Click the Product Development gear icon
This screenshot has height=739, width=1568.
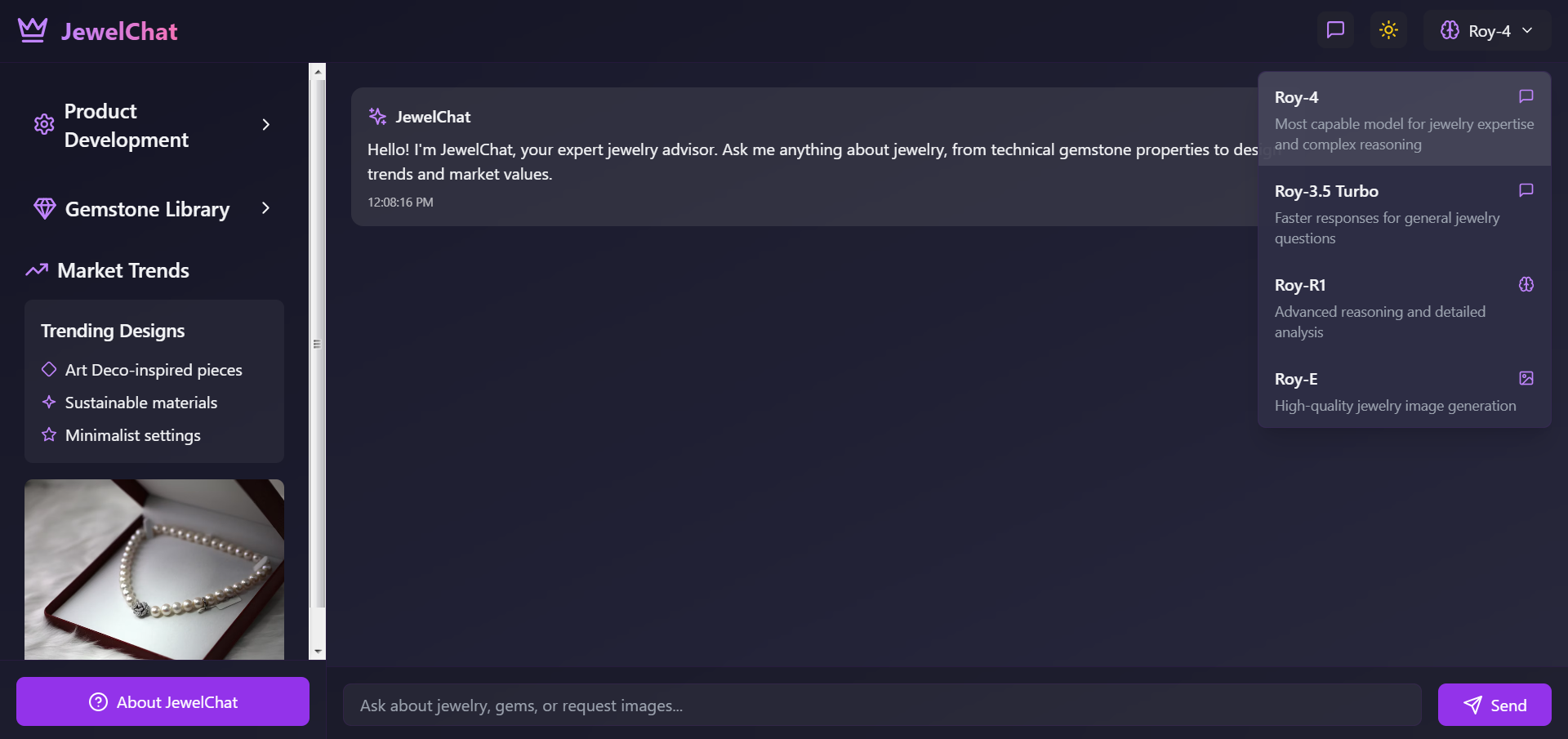coord(44,125)
